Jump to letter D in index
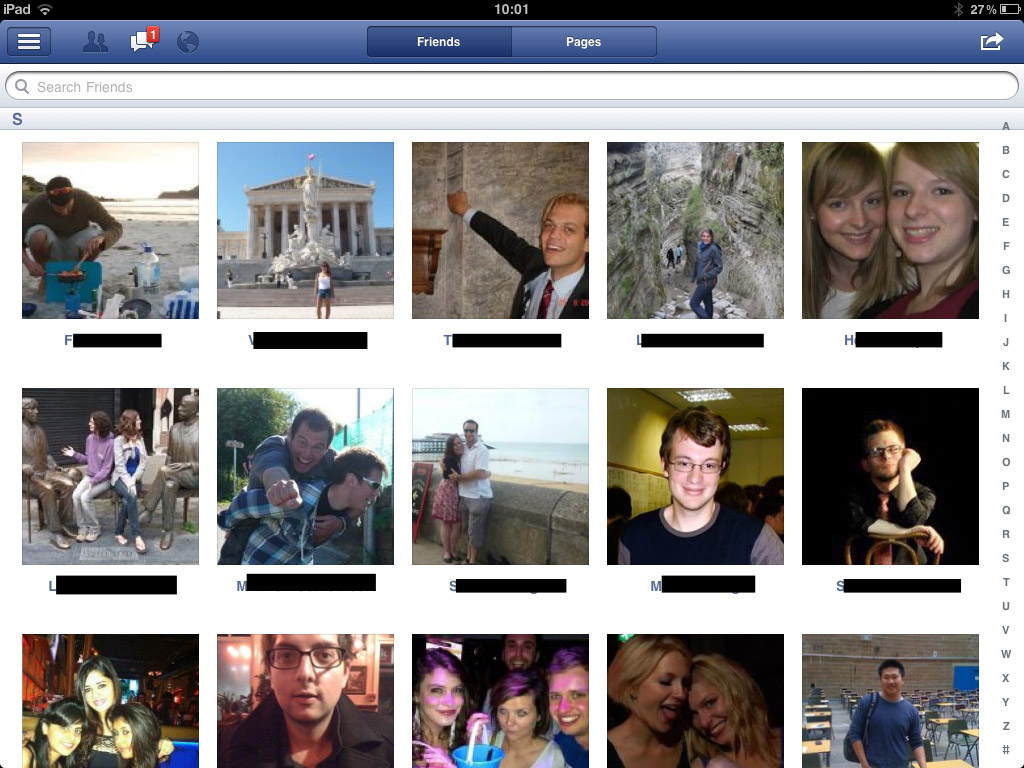The image size is (1024, 768). (1006, 198)
